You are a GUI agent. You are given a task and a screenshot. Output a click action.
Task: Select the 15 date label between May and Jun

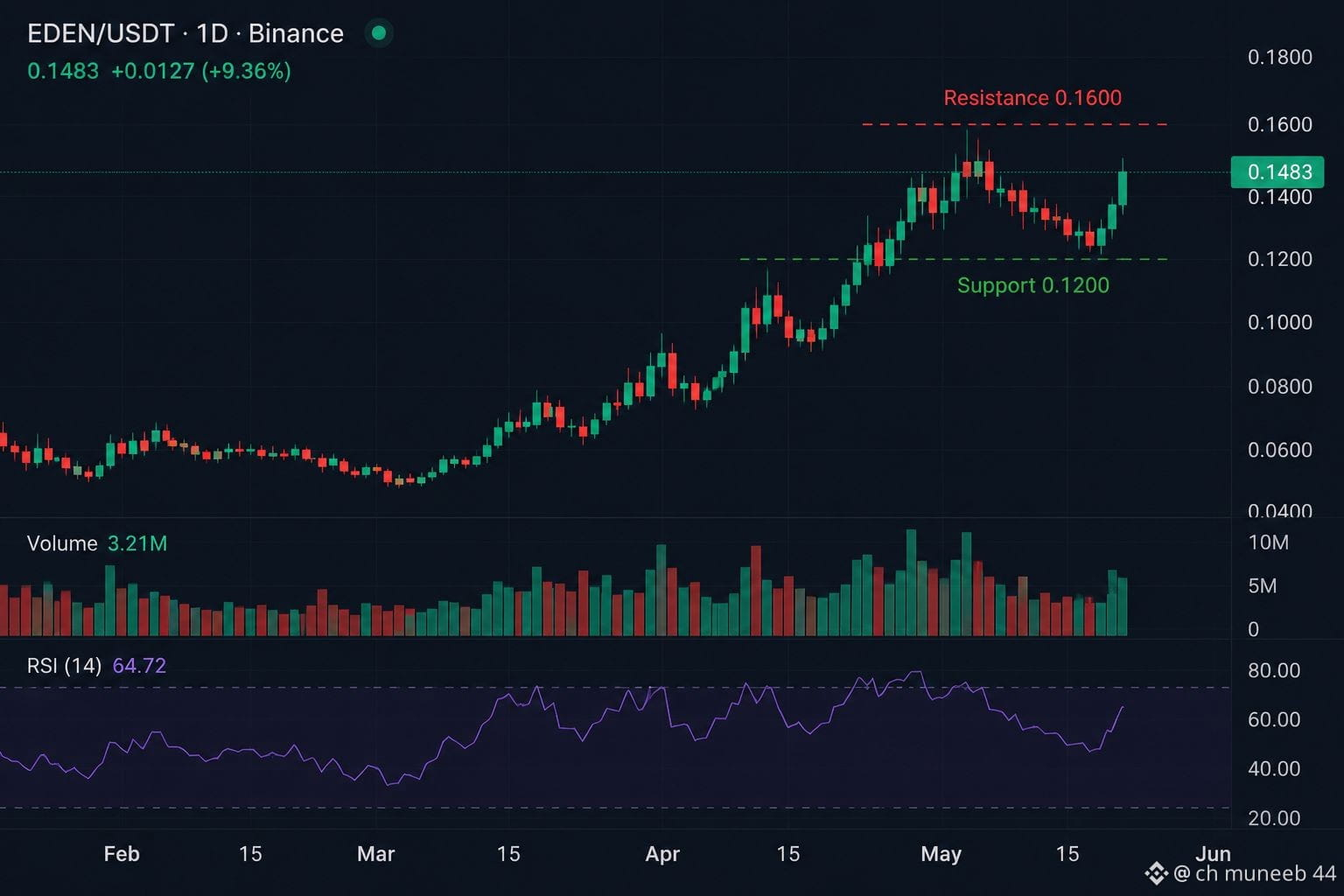click(1067, 854)
